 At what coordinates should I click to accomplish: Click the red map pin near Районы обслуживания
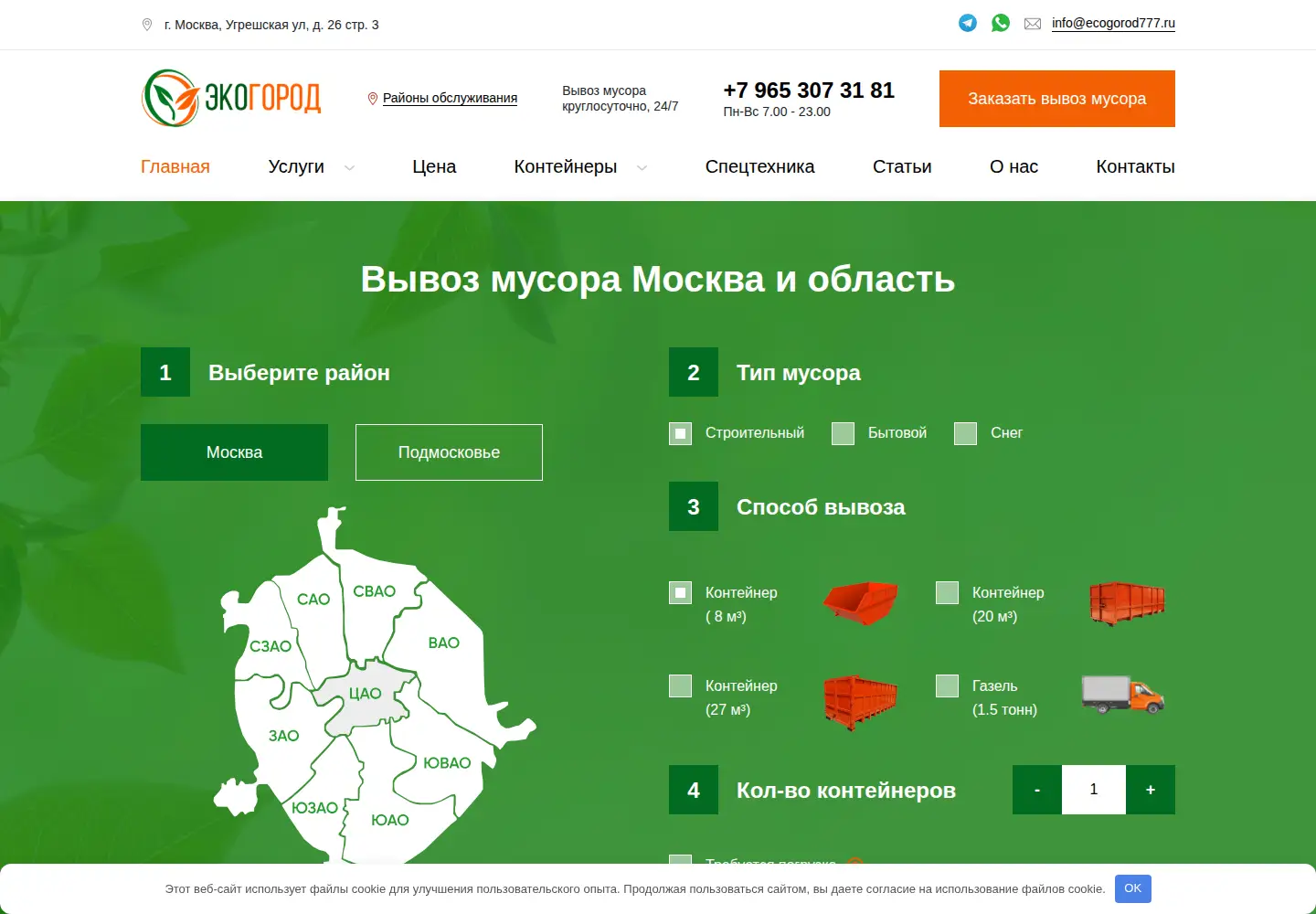click(373, 99)
